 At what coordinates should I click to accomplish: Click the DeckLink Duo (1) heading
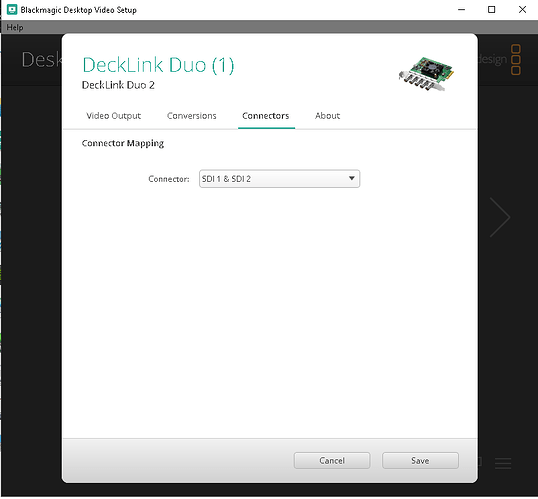tap(158, 65)
